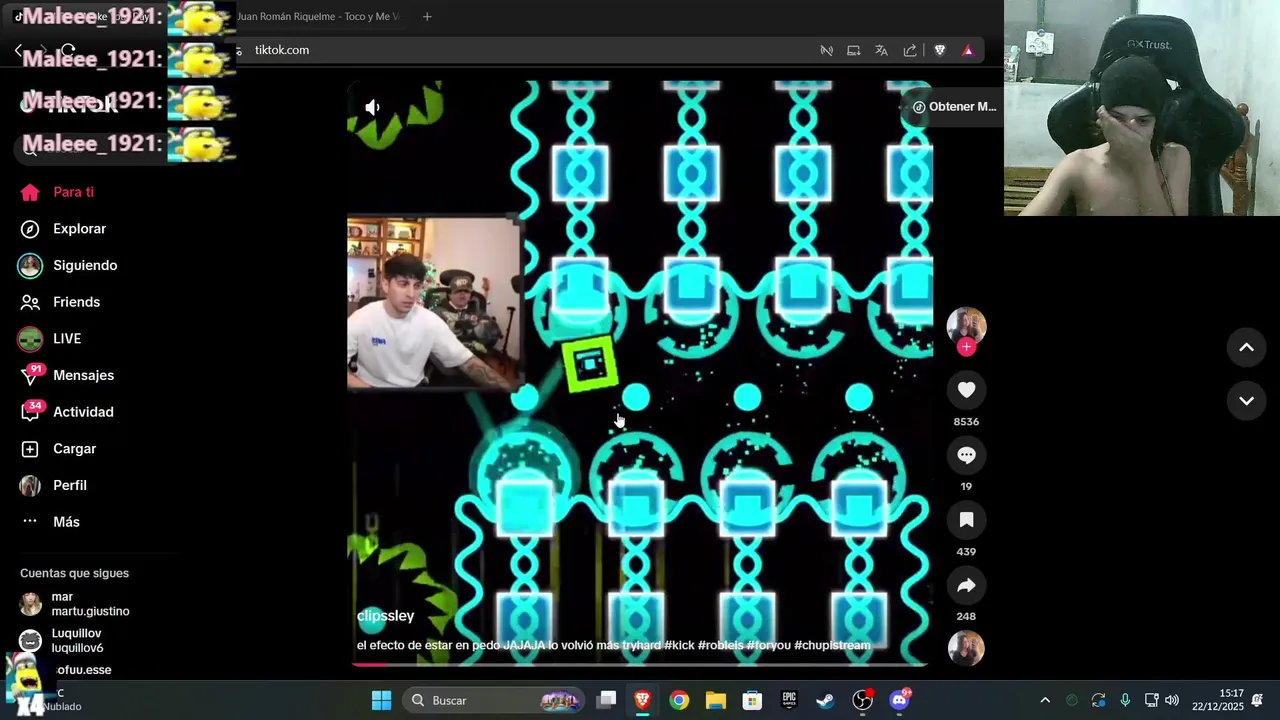Save video with bookmark icon
This screenshot has width=1280, height=720.
pos(966,520)
